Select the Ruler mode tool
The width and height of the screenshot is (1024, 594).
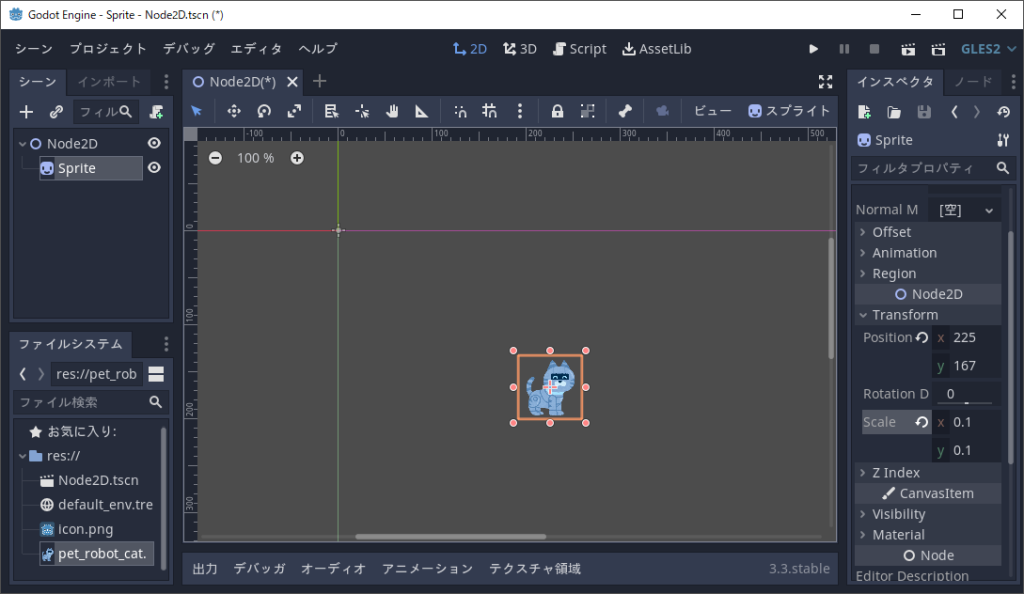pyautogui.click(x=422, y=112)
